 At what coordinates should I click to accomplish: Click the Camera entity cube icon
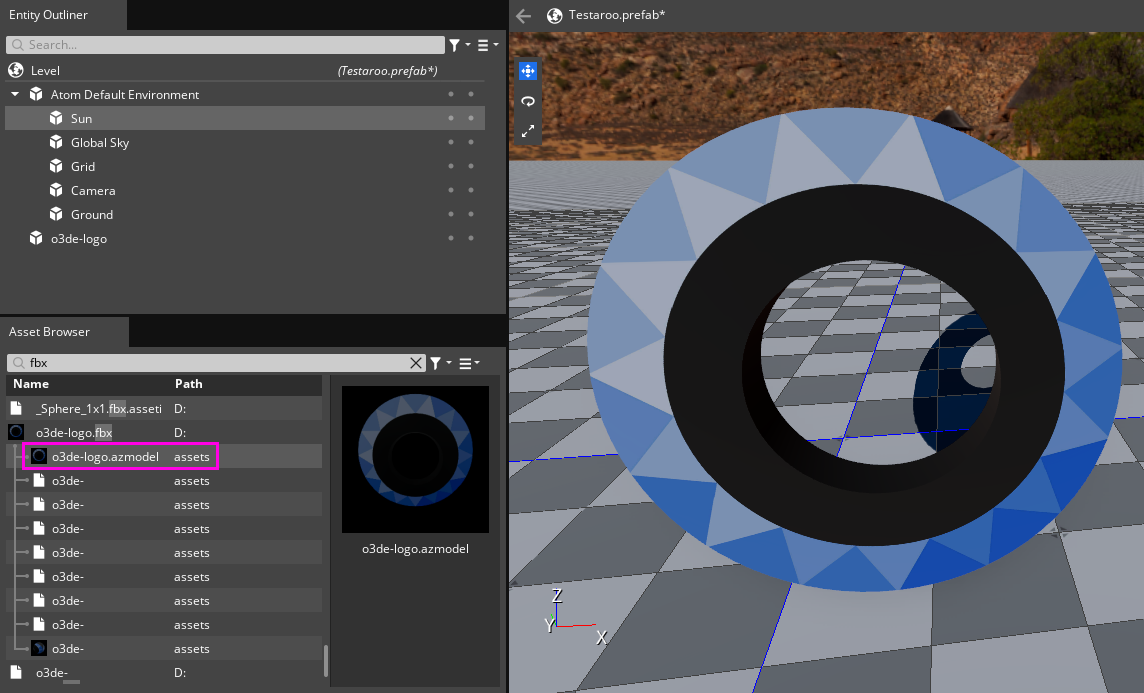click(56, 190)
